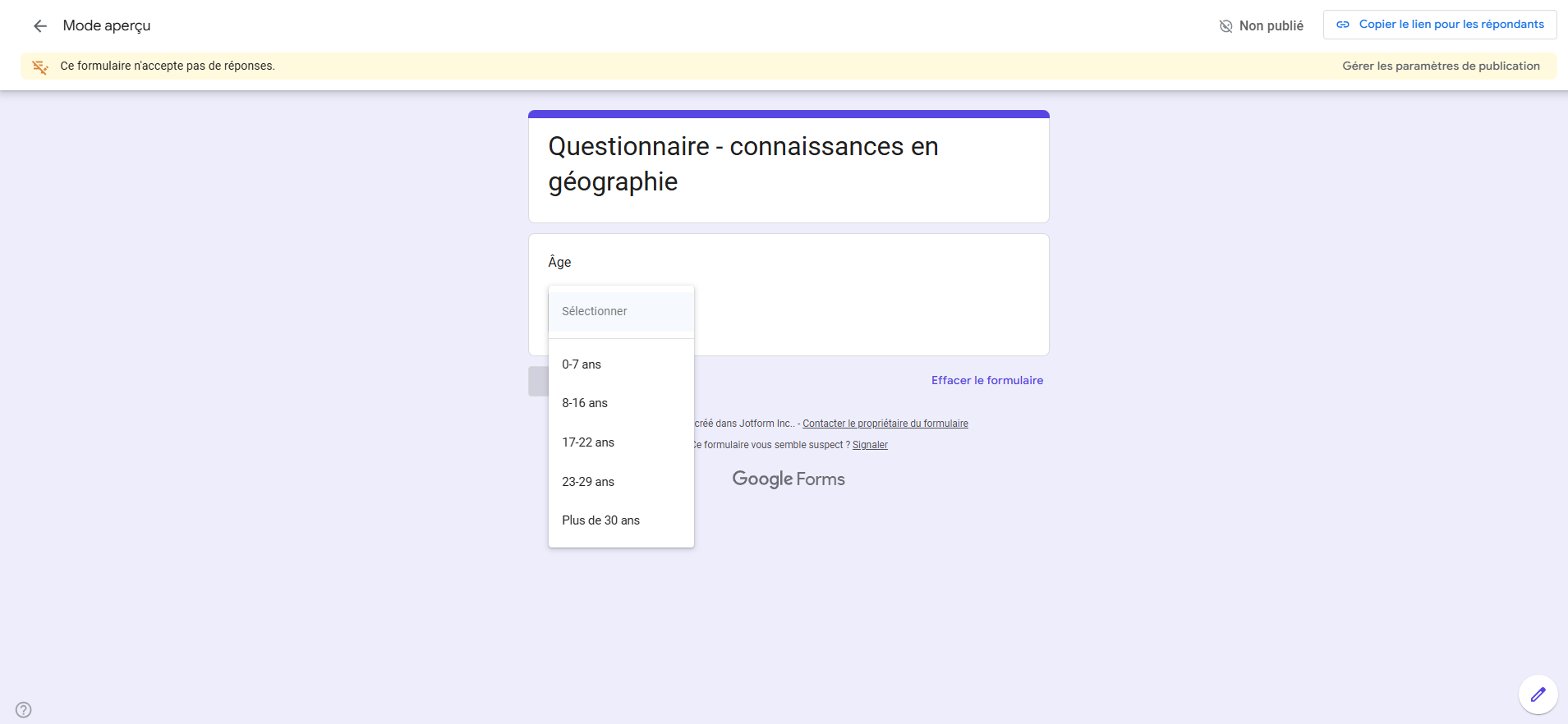This screenshot has height=724, width=1568.
Task: Pick the 17-22 ans age range
Action: pos(621,442)
